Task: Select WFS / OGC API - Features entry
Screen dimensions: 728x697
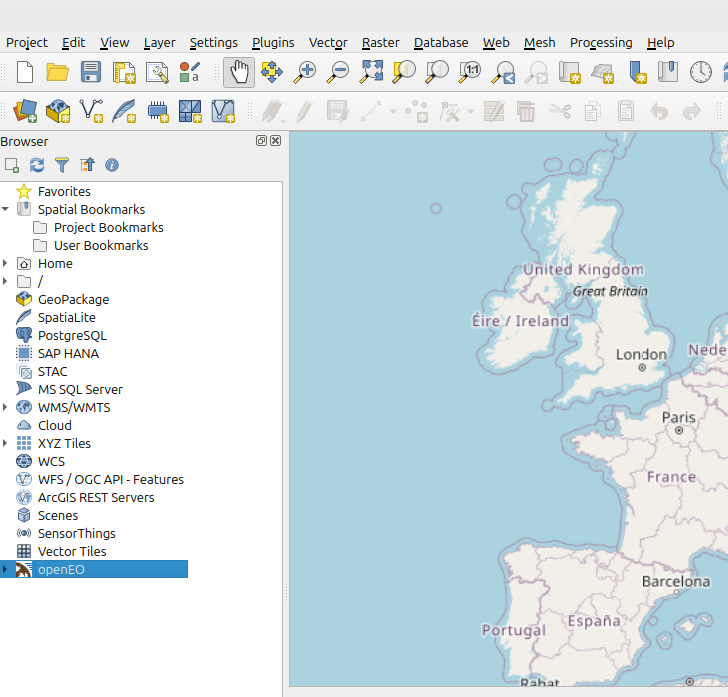Action: click(x=111, y=479)
